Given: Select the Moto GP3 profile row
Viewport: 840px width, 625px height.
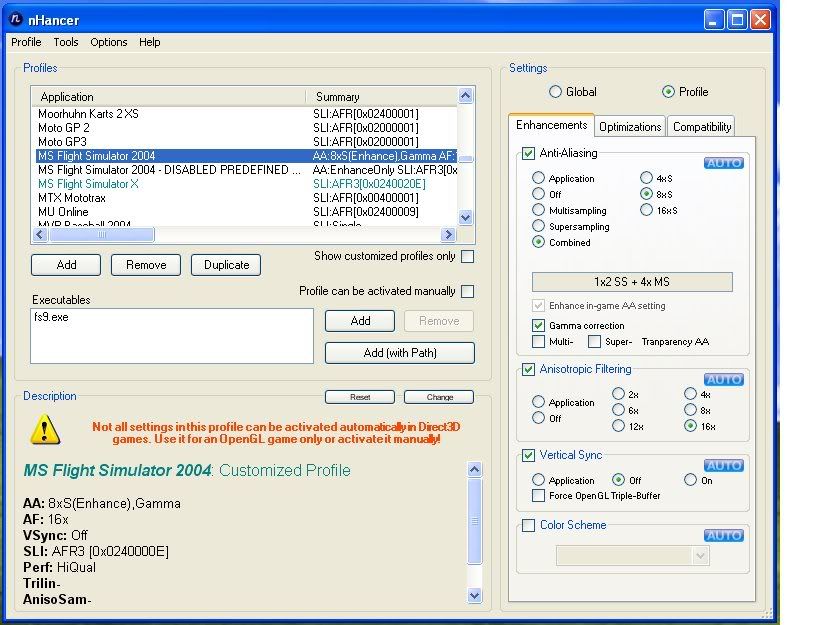Looking at the screenshot, I should (246, 141).
